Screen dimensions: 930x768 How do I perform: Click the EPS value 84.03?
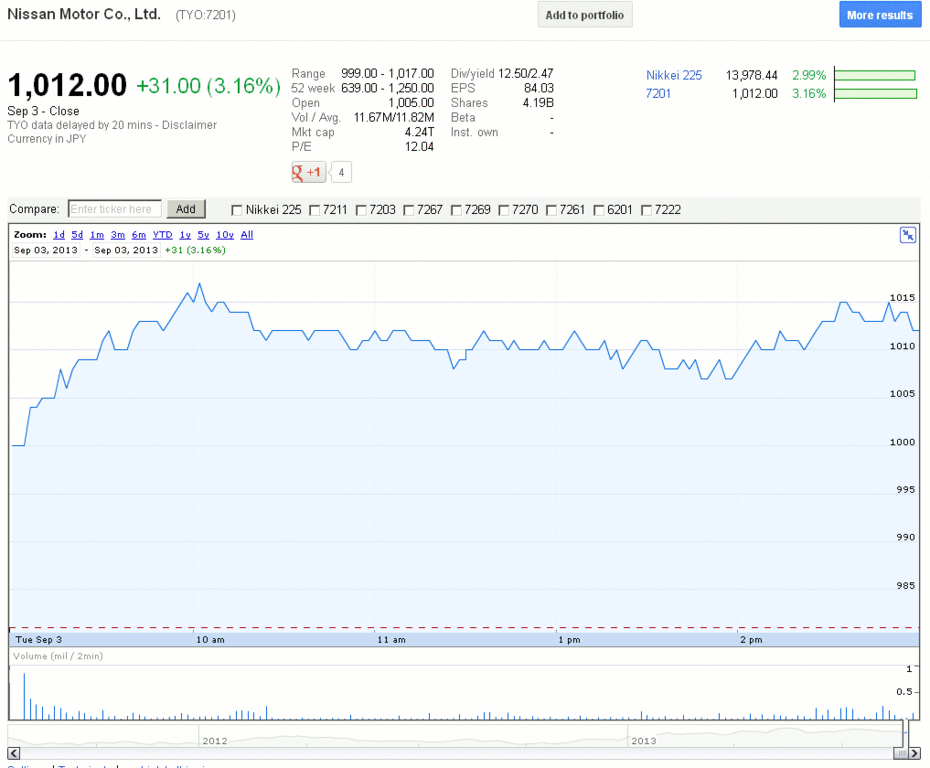pos(539,88)
